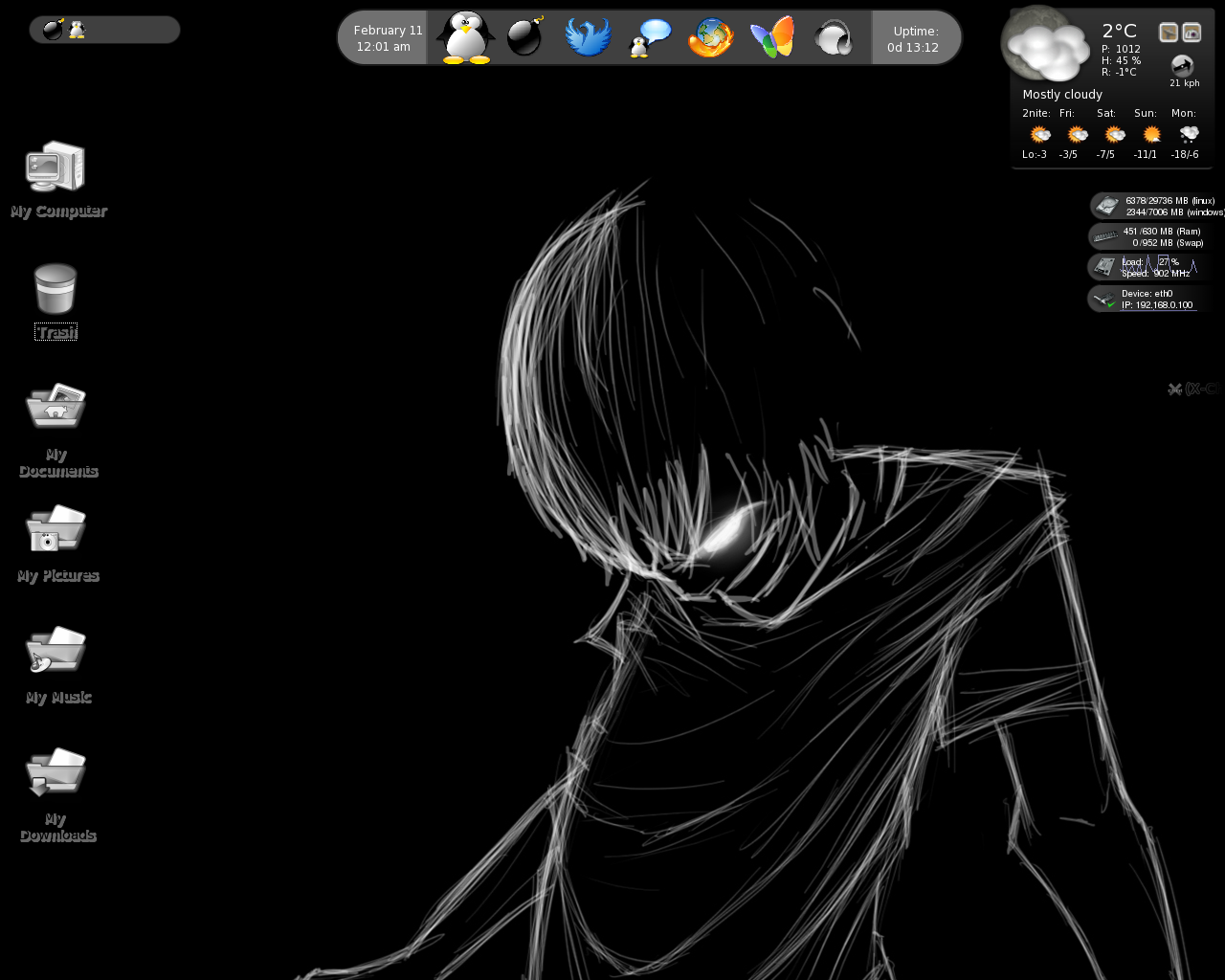
Task: Click the CPU chip load icon
Action: click(x=1105, y=266)
